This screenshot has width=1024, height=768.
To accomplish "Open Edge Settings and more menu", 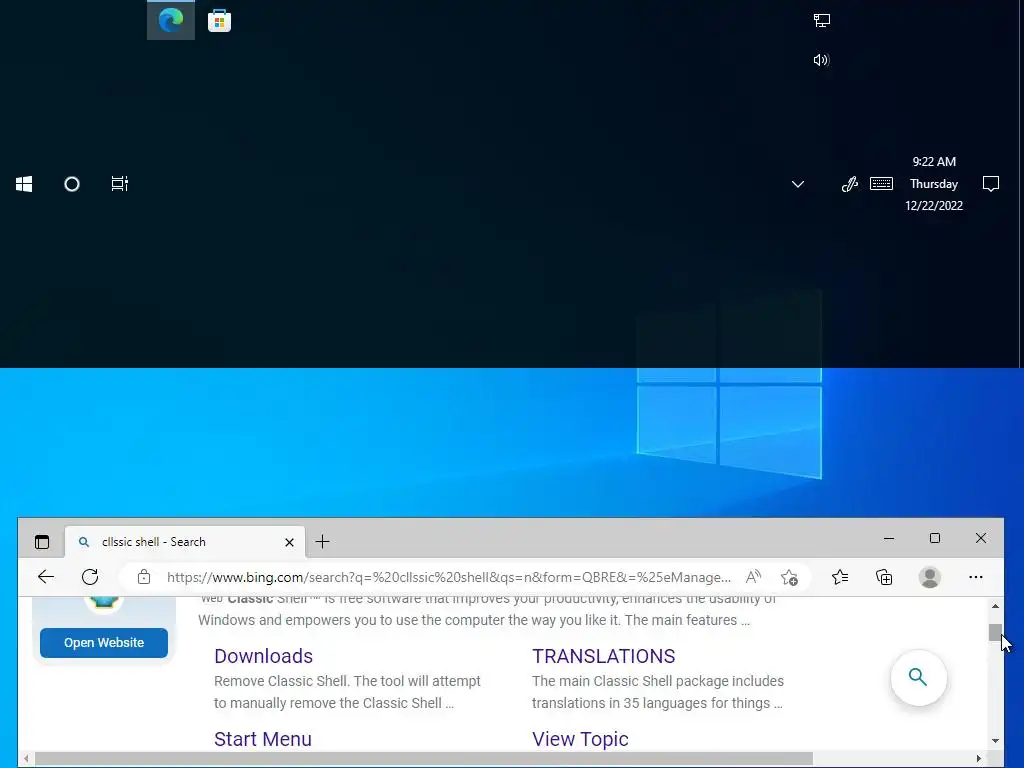I will click(976, 577).
